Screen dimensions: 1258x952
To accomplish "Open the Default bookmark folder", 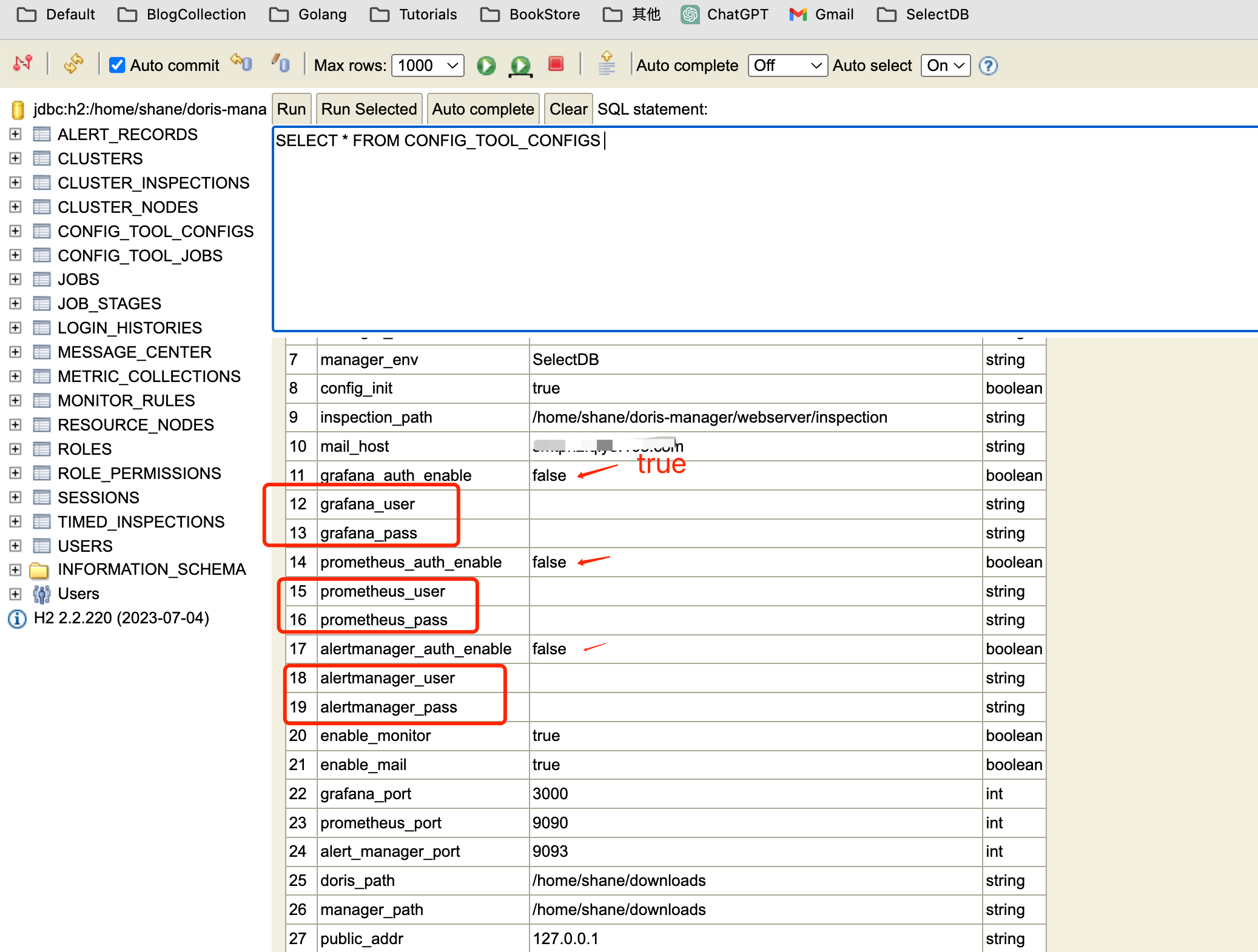I will pyautogui.click(x=56, y=14).
